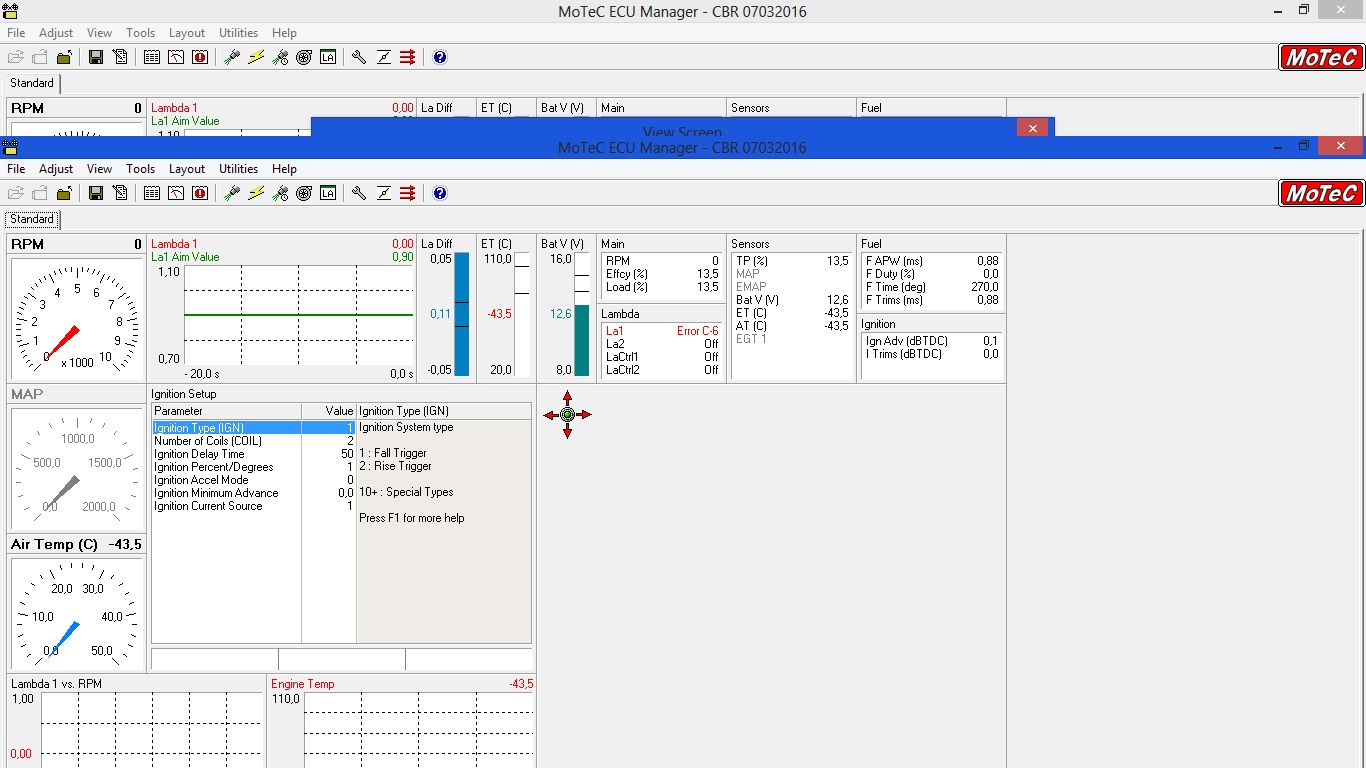The height and width of the screenshot is (768, 1366).
Task: Click the red up arrow of the navigation cross
Action: (x=567, y=397)
